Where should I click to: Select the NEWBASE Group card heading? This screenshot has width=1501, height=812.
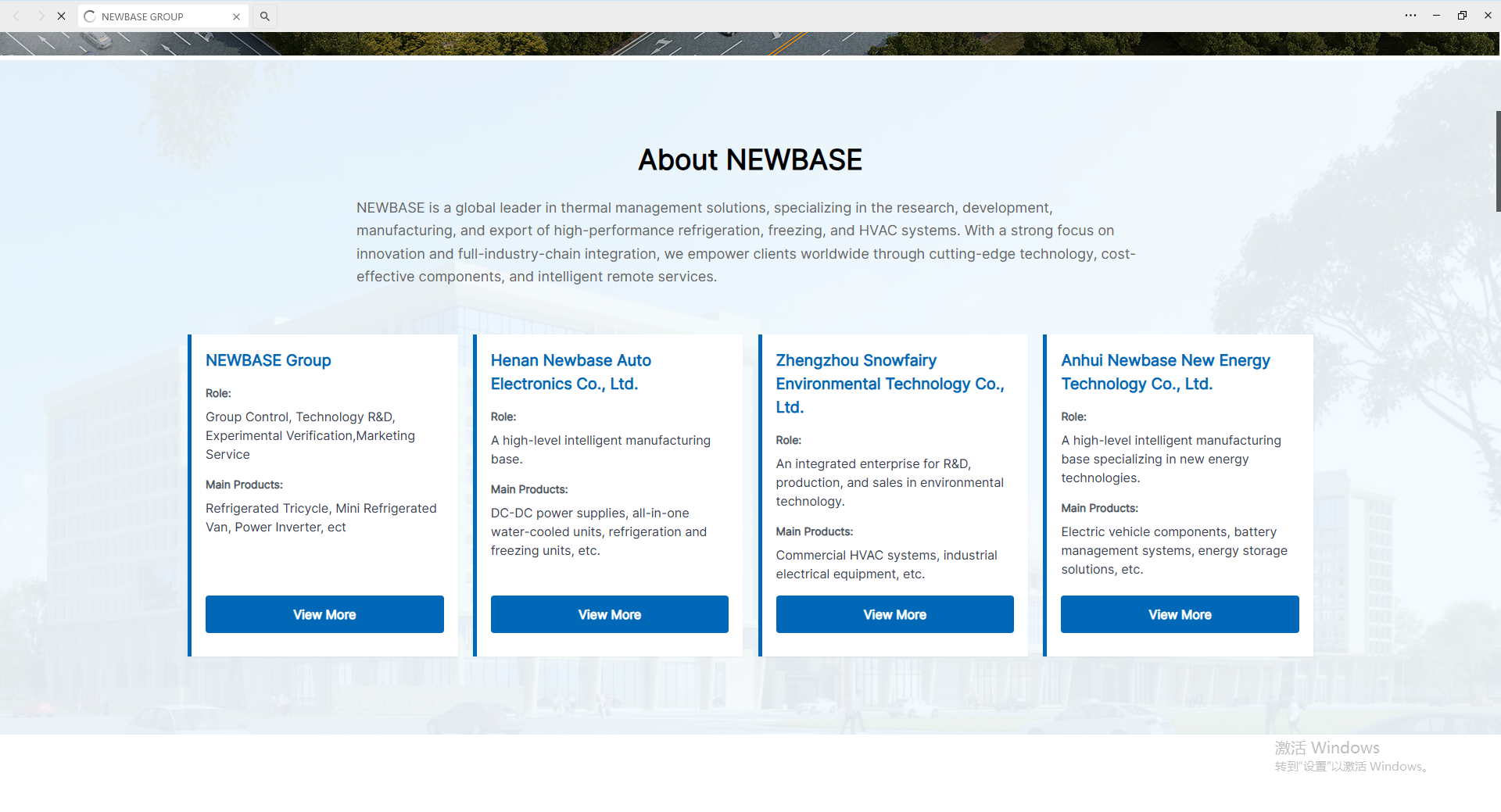point(268,360)
